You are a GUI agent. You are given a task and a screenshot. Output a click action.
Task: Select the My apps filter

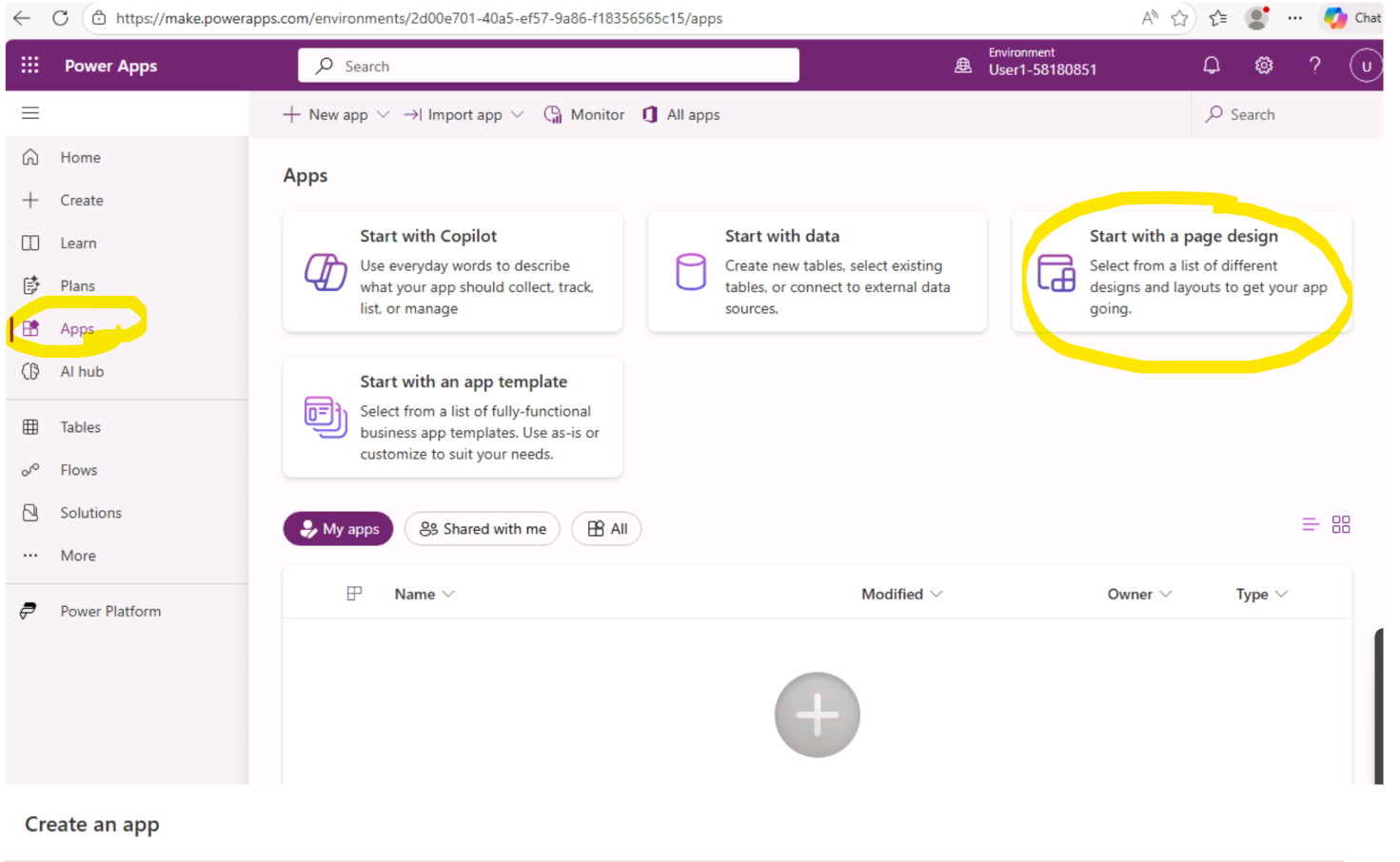click(338, 529)
